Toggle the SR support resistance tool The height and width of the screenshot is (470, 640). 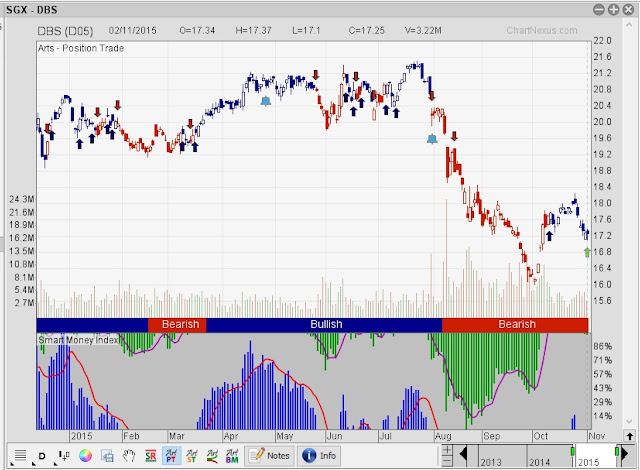pyautogui.click(x=151, y=455)
